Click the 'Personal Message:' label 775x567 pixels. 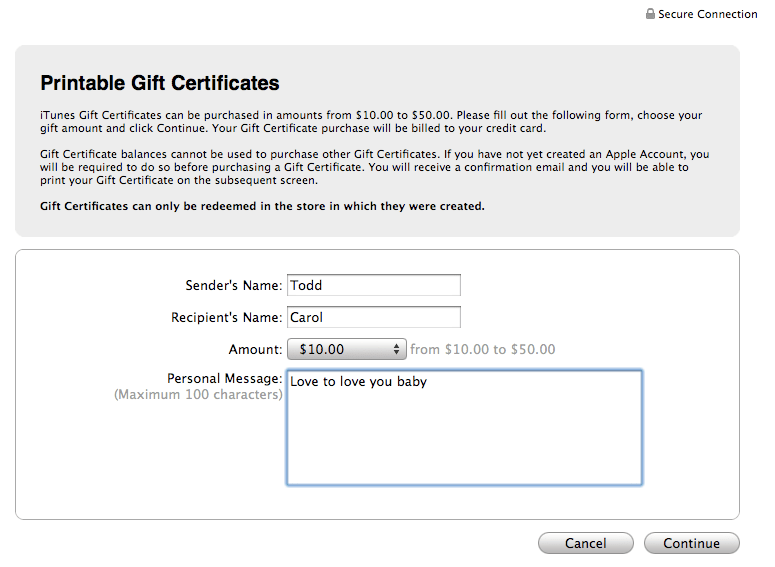click(224, 379)
